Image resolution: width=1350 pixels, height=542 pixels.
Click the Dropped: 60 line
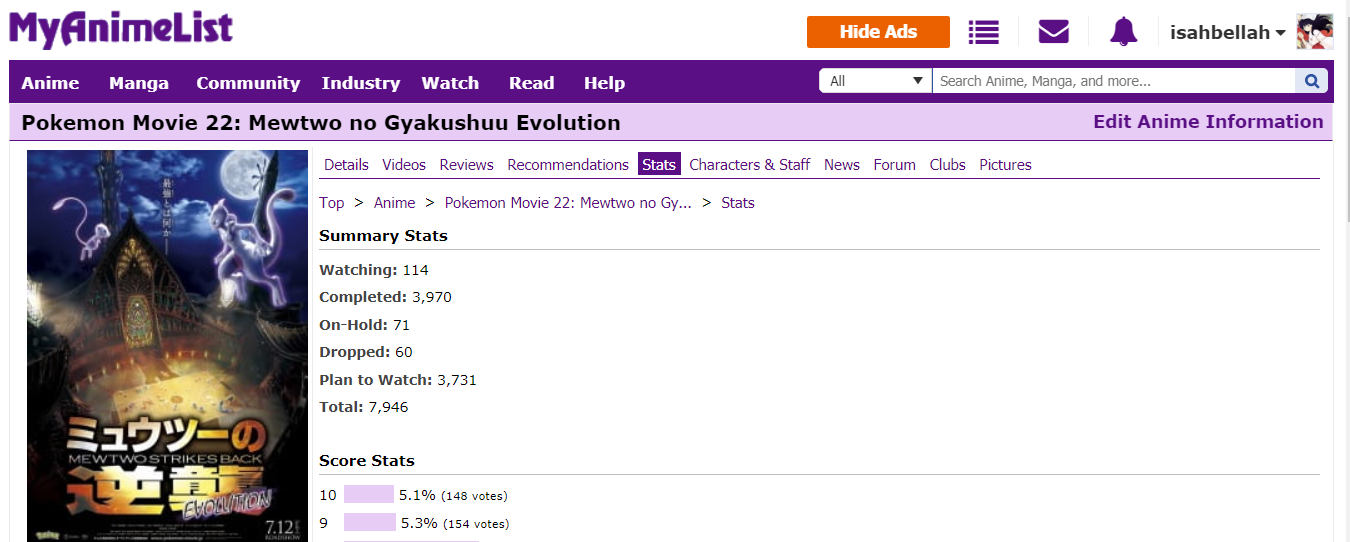coord(366,352)
